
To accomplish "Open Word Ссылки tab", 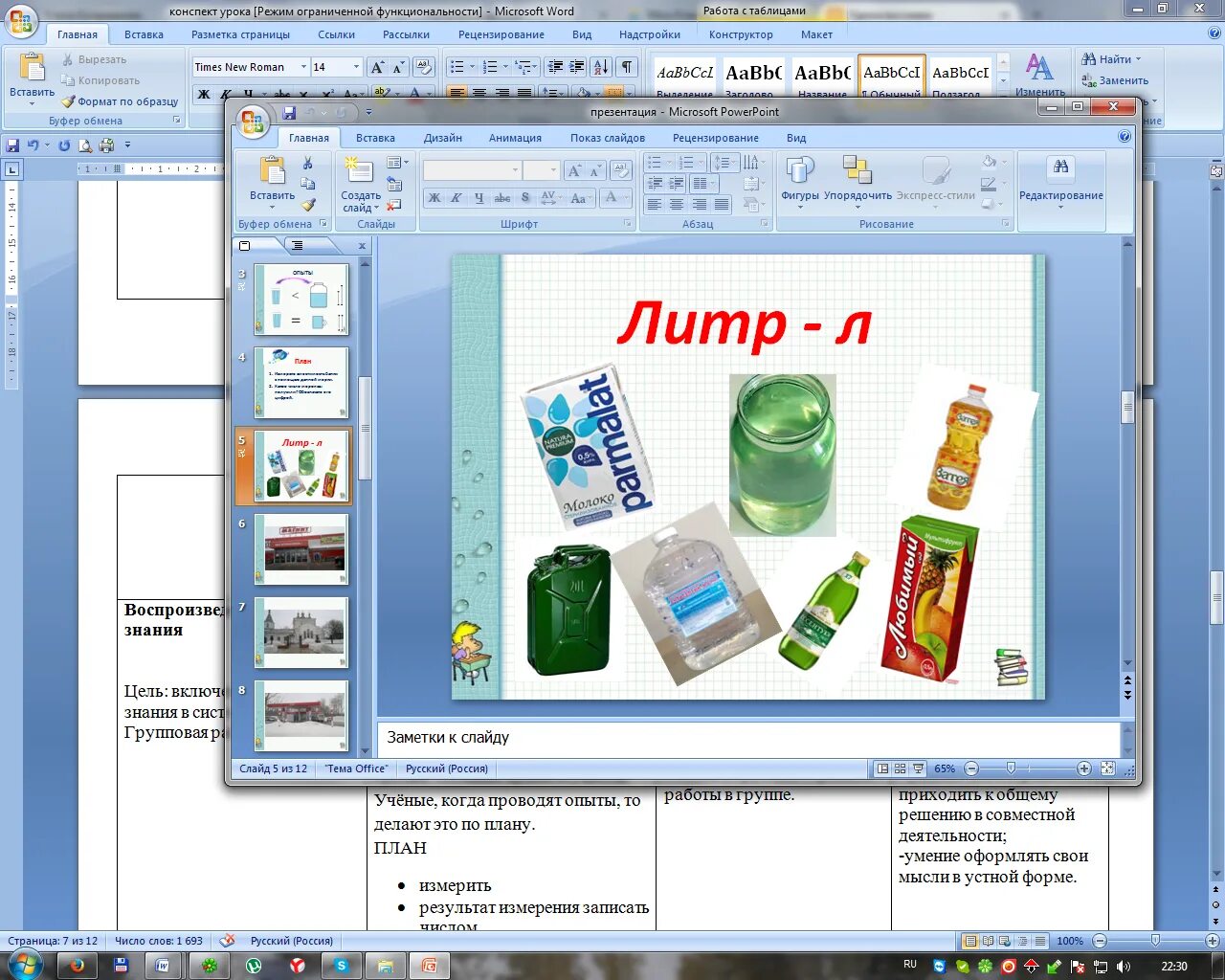I will click(336, 34).
